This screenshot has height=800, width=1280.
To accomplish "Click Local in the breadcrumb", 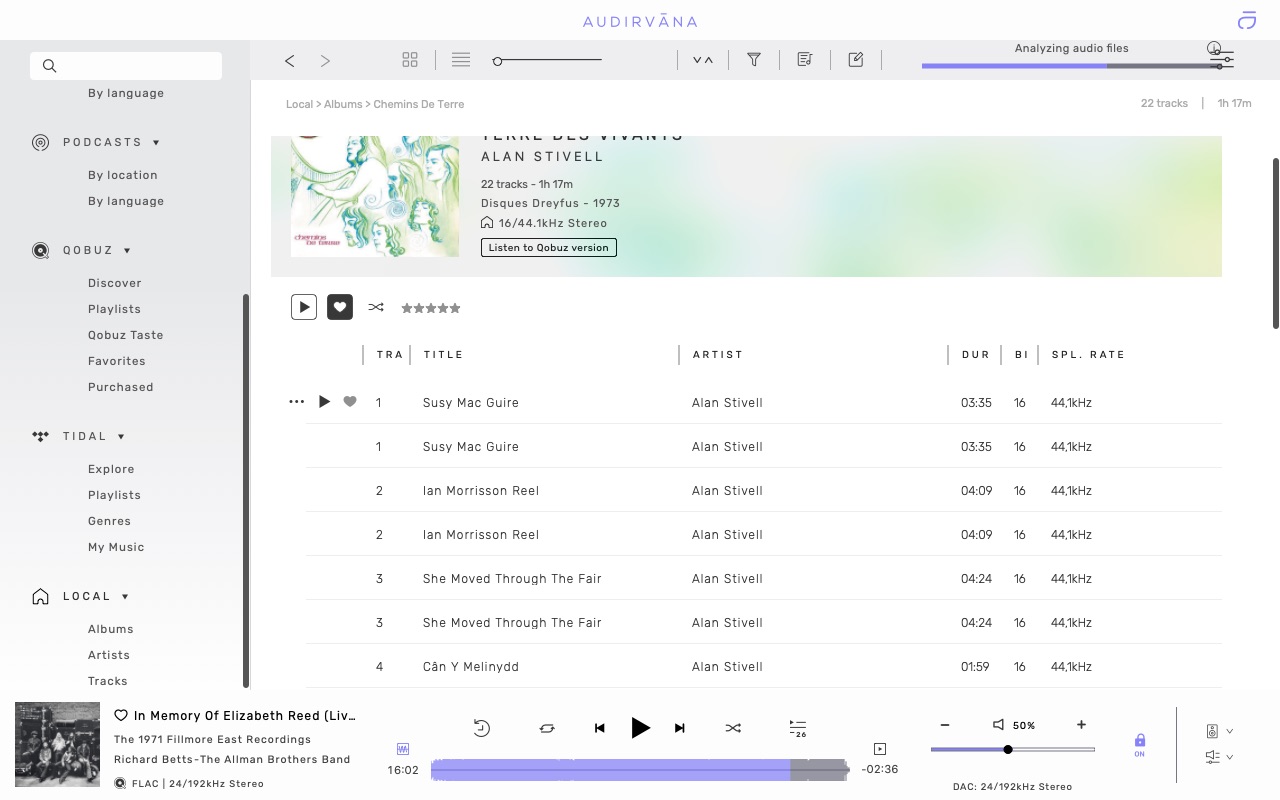I will [x=299, y=104].
